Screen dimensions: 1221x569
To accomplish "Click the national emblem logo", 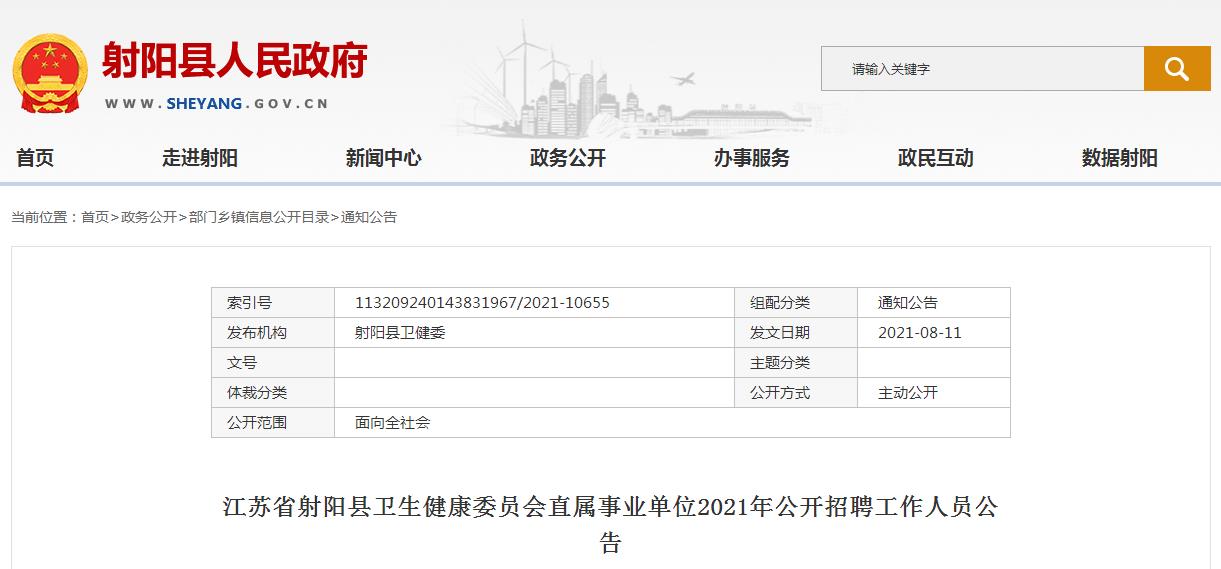I will [x=50, y=73].
